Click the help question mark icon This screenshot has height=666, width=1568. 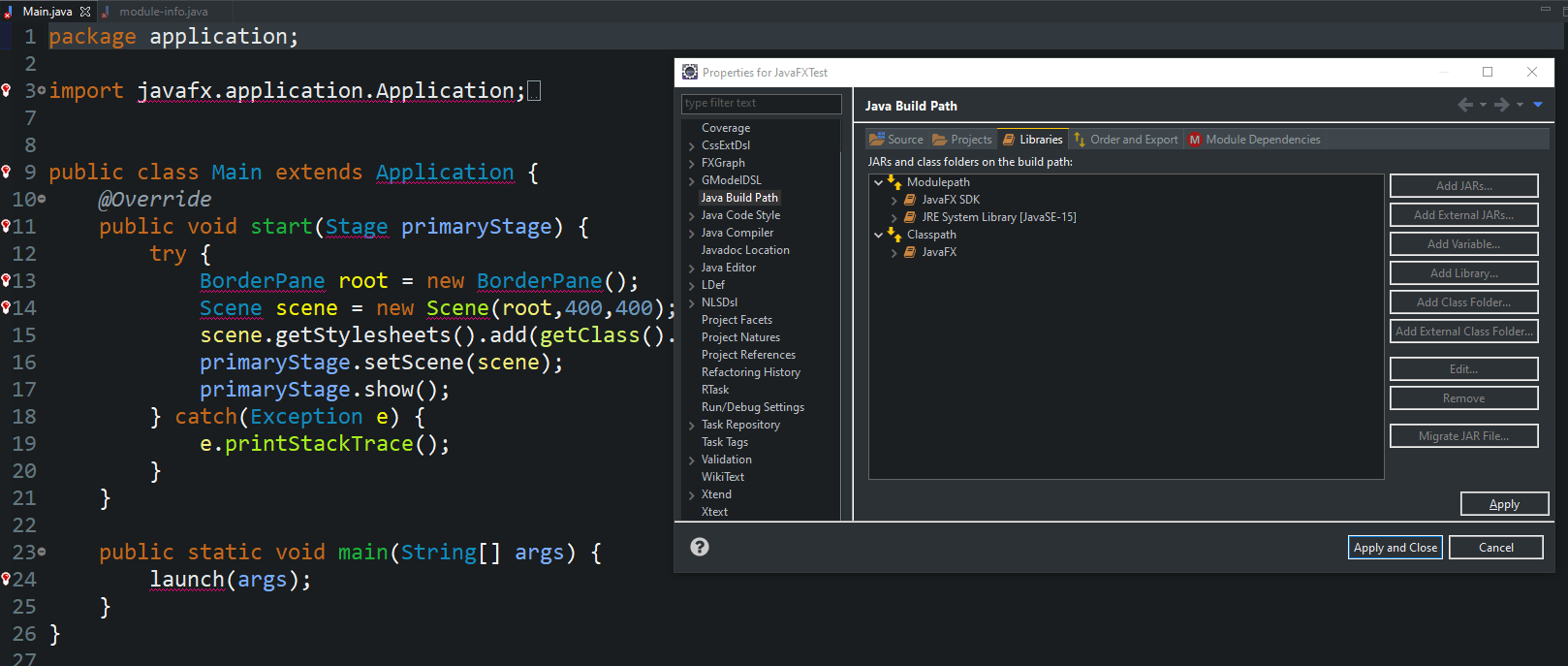(x=700, y=547)
